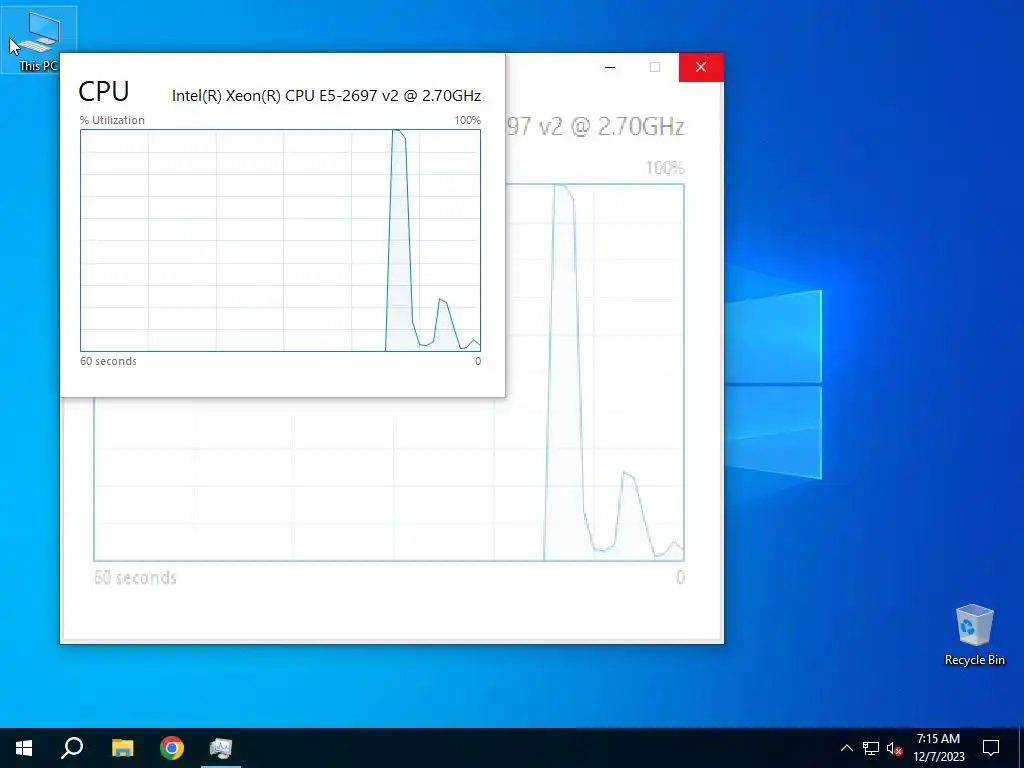Launch Google Chrome from taskbar
This screenshot has height=768, width=1024.
click(172, 748)
